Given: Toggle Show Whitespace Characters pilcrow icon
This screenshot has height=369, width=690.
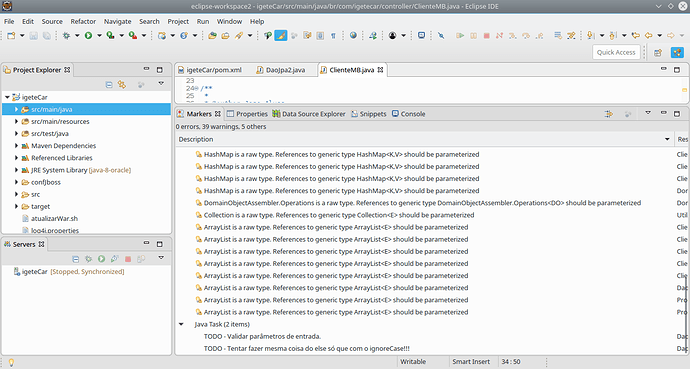Looking at the screenshot, I should pyautogui.click(x=334, y=36).
